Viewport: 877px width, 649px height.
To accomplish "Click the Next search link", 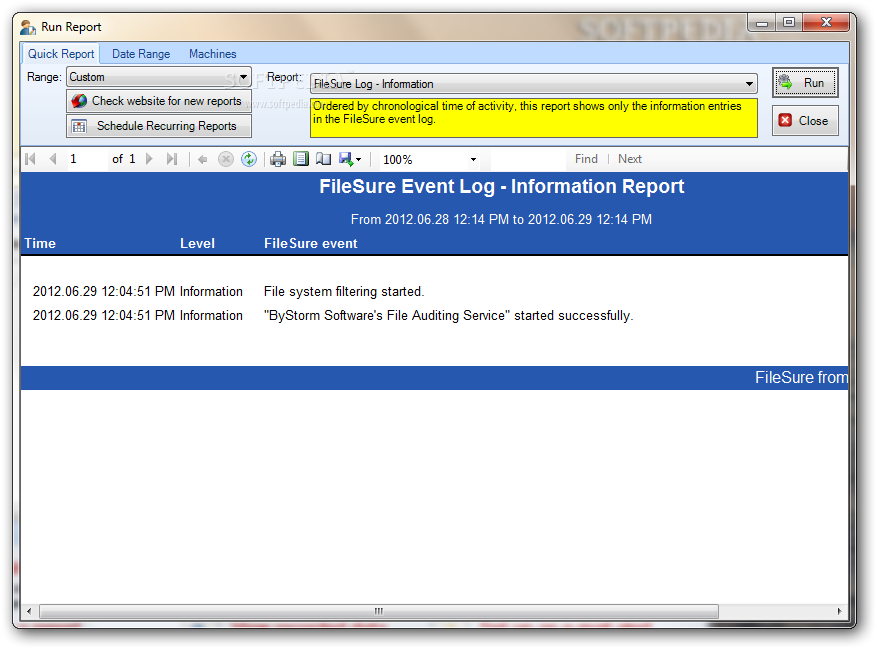I will (x=630, y=159).
